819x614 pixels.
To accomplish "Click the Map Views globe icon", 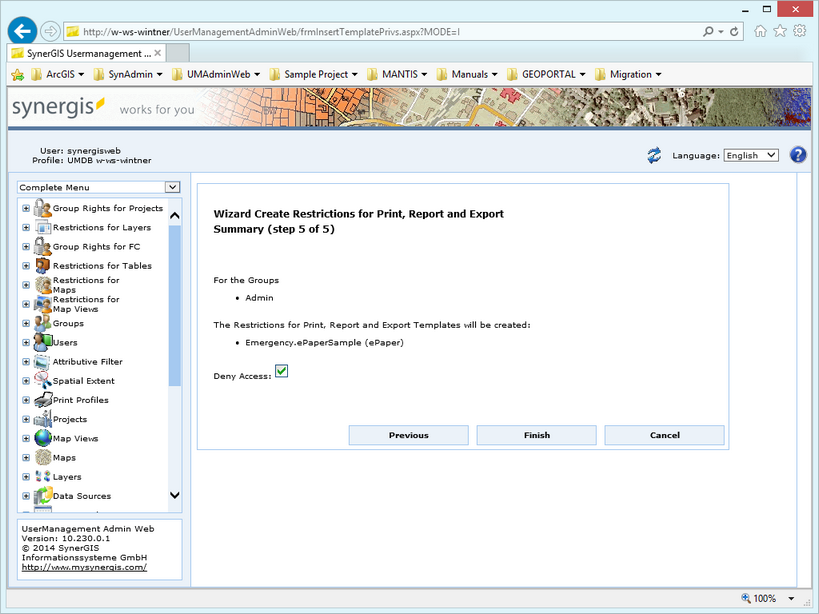I will point(41,437).
